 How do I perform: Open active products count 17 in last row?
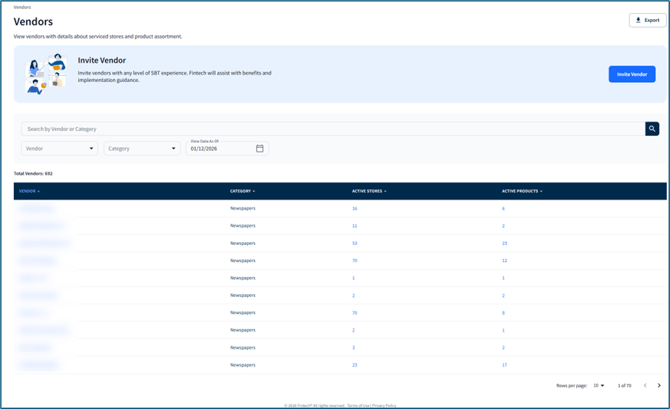click(x=504, y=365)
